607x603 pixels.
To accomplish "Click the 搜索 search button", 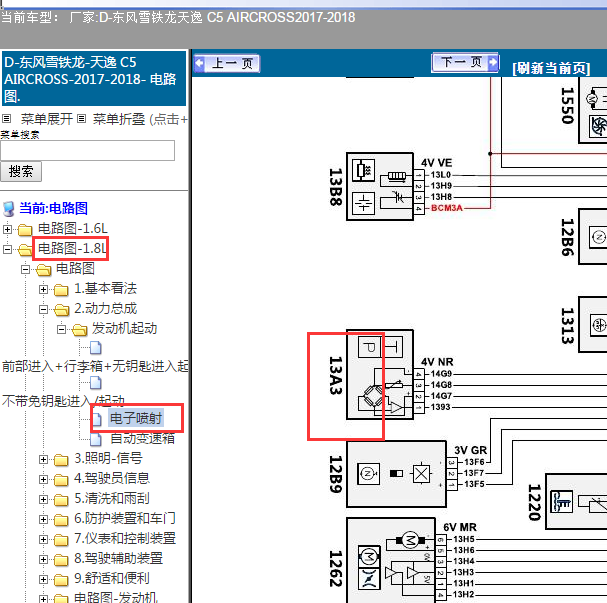I will (x=21, y=171).
